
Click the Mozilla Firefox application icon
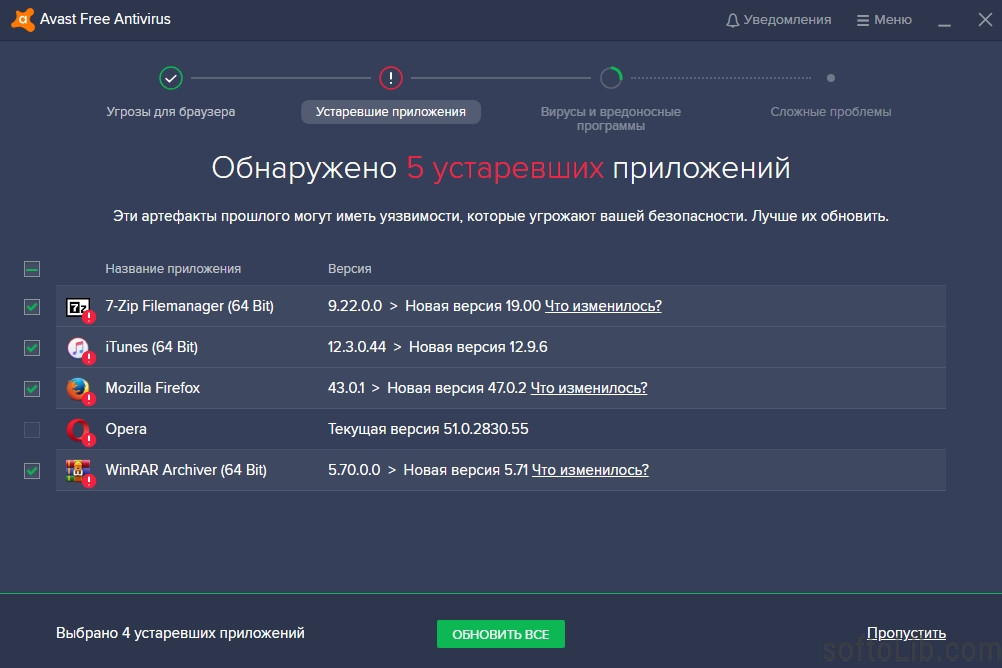coord(79,390)
